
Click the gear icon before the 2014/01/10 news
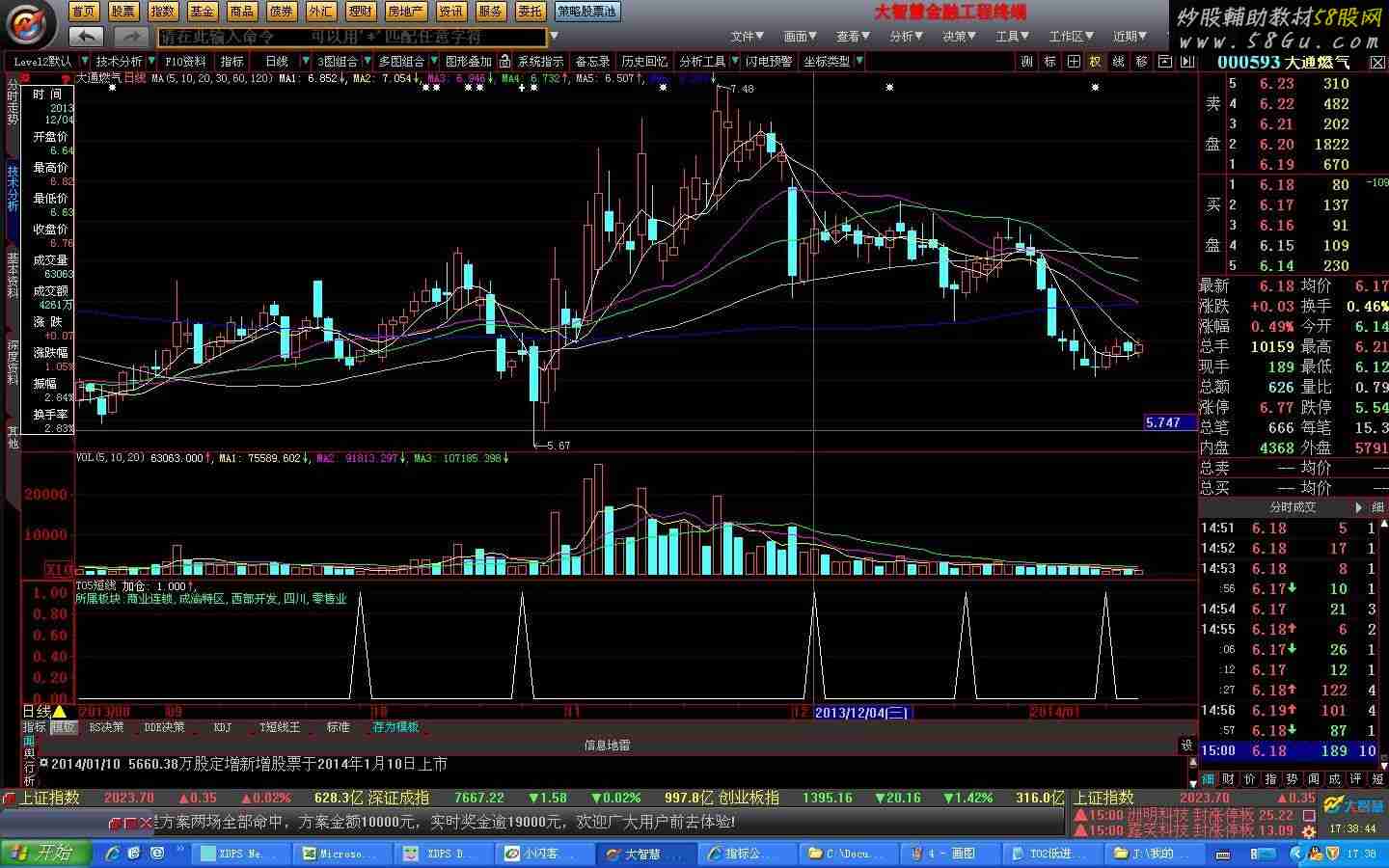(42, 763)
